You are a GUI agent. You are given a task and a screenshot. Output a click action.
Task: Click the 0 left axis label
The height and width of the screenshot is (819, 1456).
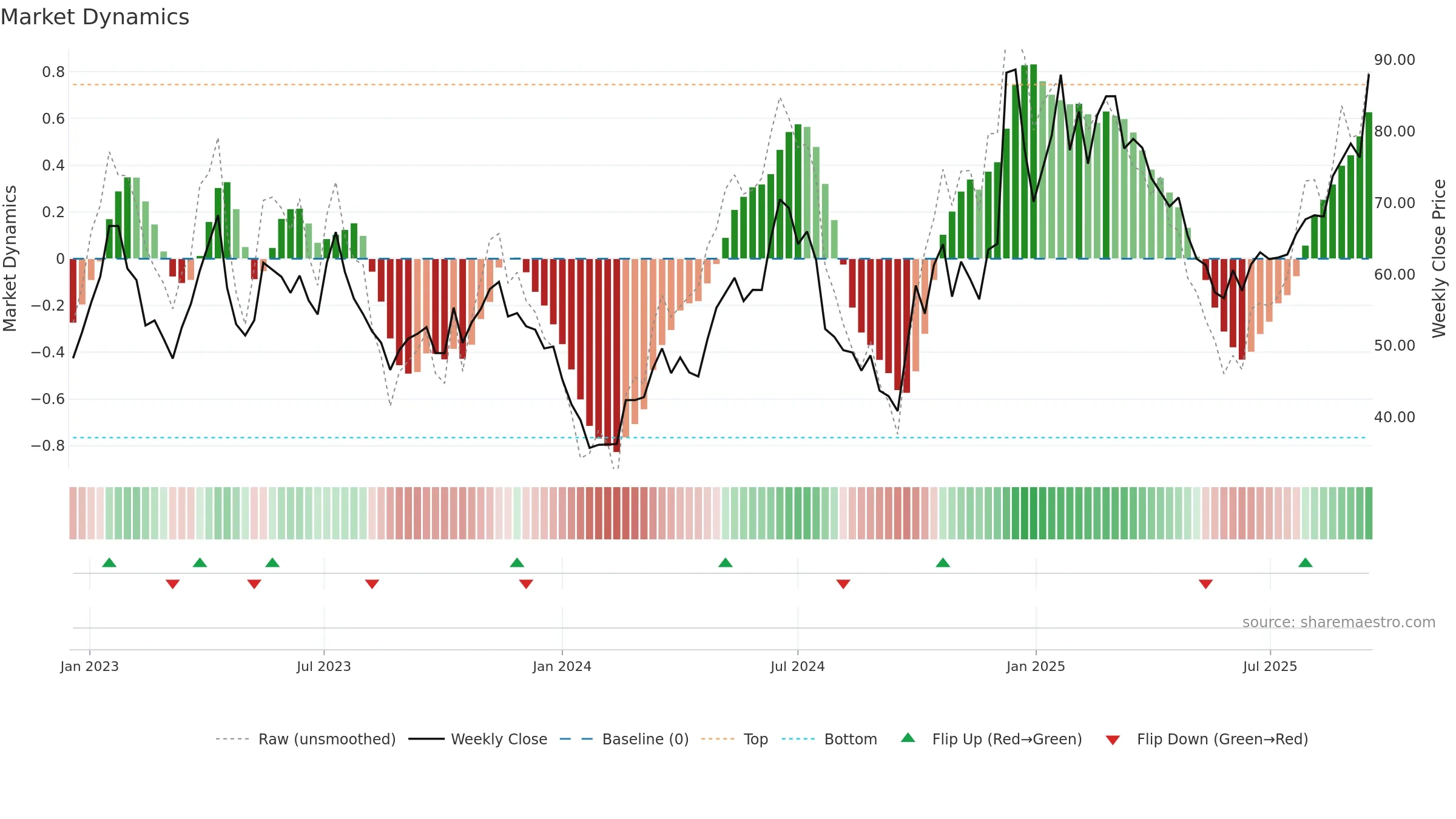coord(60,258)
